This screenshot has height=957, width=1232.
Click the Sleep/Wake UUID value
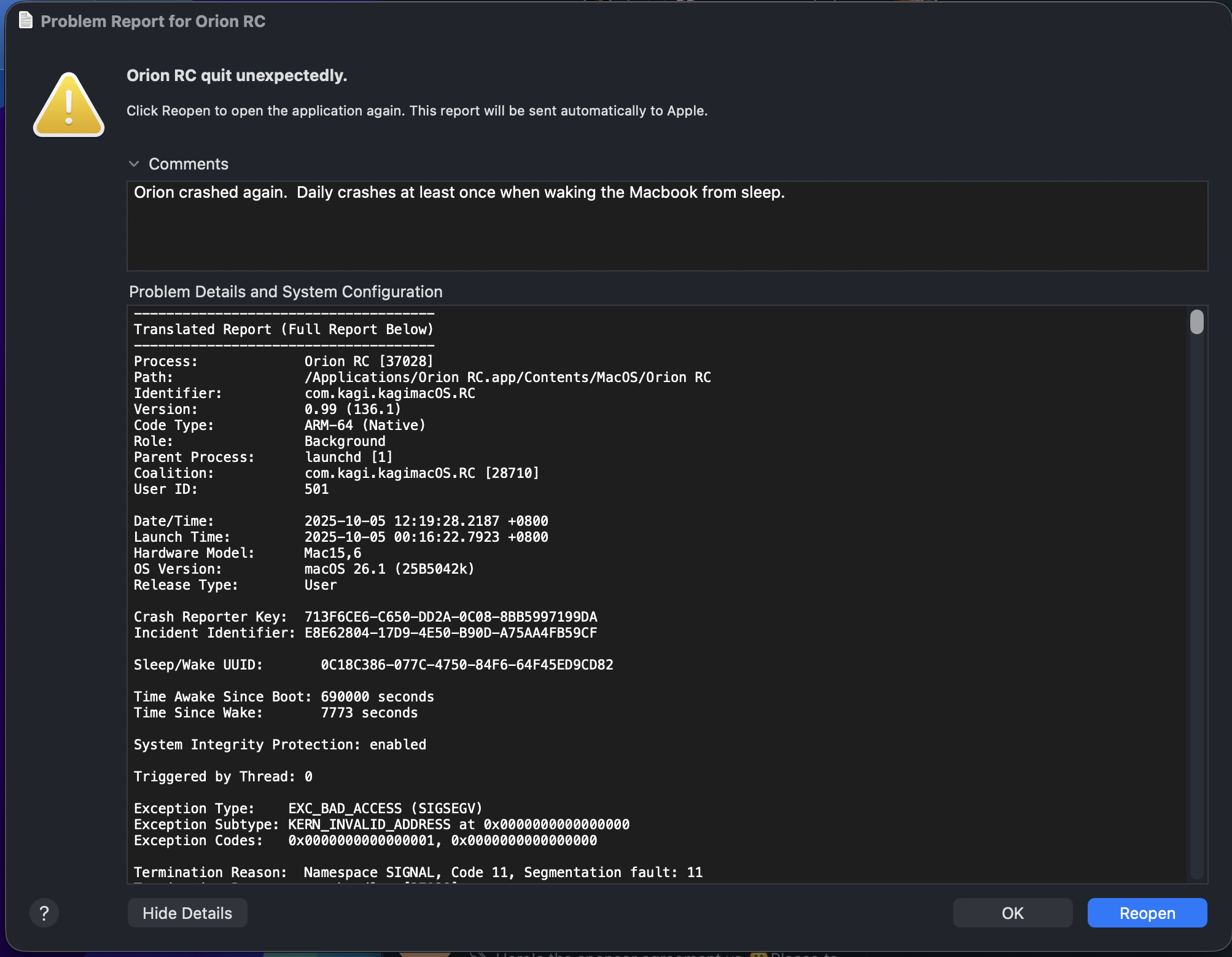tap(467, 665)
